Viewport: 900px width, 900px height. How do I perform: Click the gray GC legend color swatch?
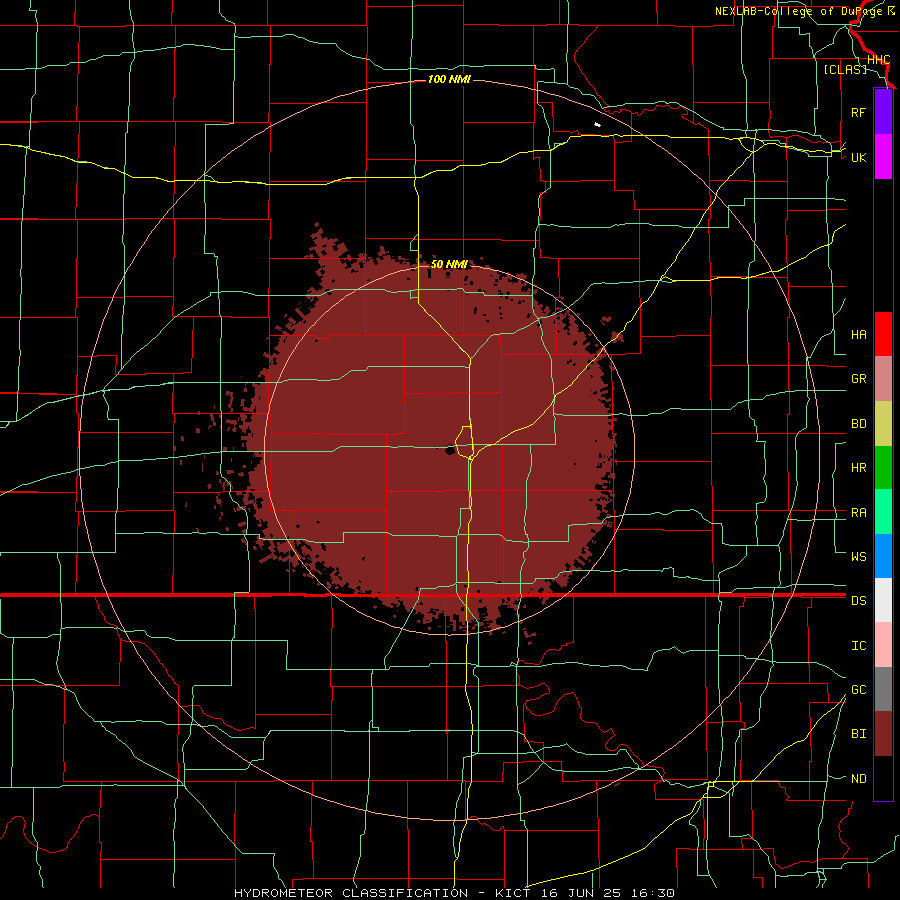point(883,689)
